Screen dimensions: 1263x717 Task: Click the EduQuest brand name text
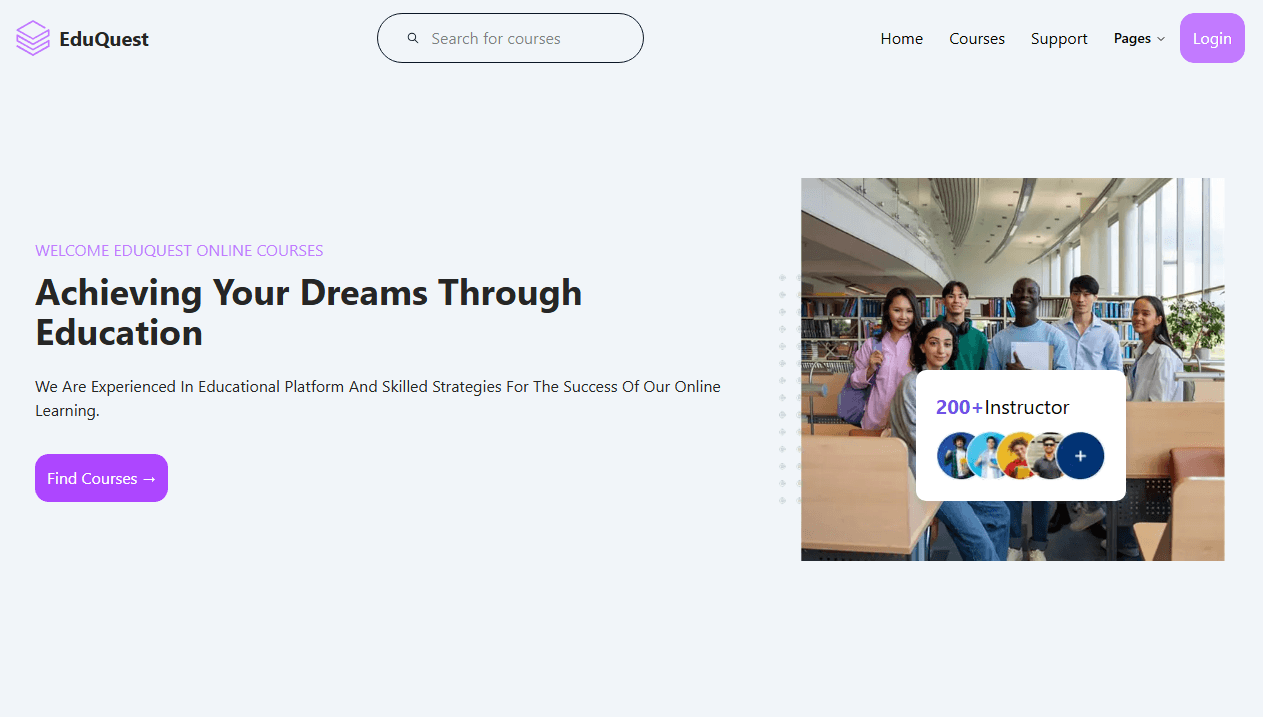point(104,39)
